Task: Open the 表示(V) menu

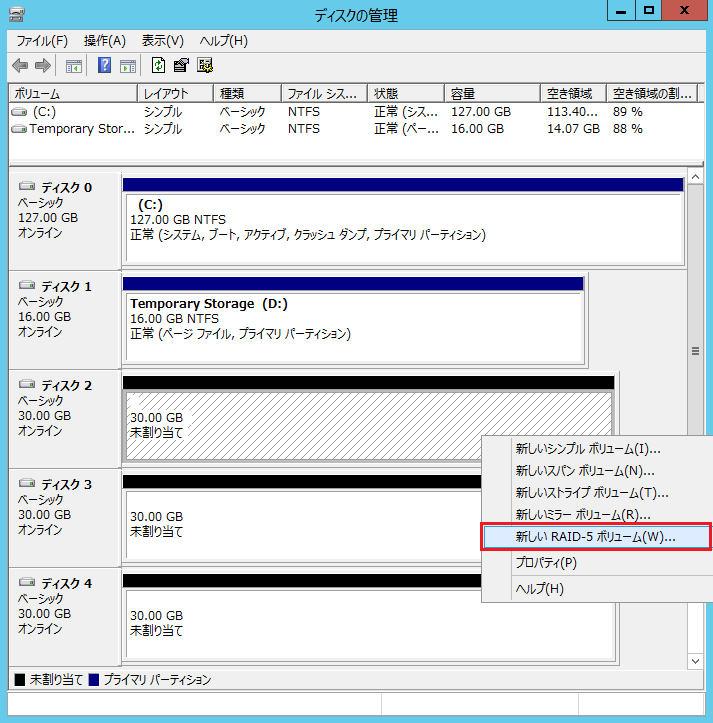Action: coord(162,41)
